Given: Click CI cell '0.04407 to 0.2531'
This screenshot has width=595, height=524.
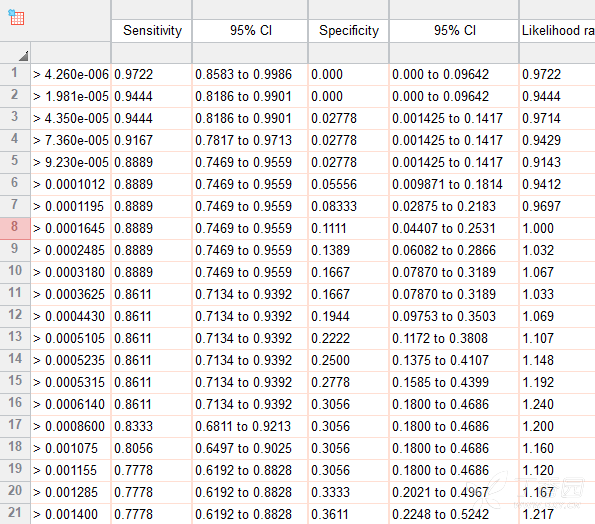Looking at the screenshot, I should pyautogui.click(x=454, y=228).
